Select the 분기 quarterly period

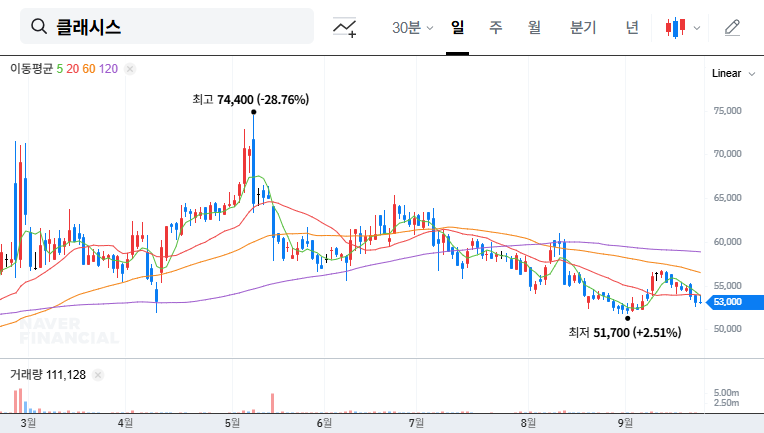(x=582, y=27)
